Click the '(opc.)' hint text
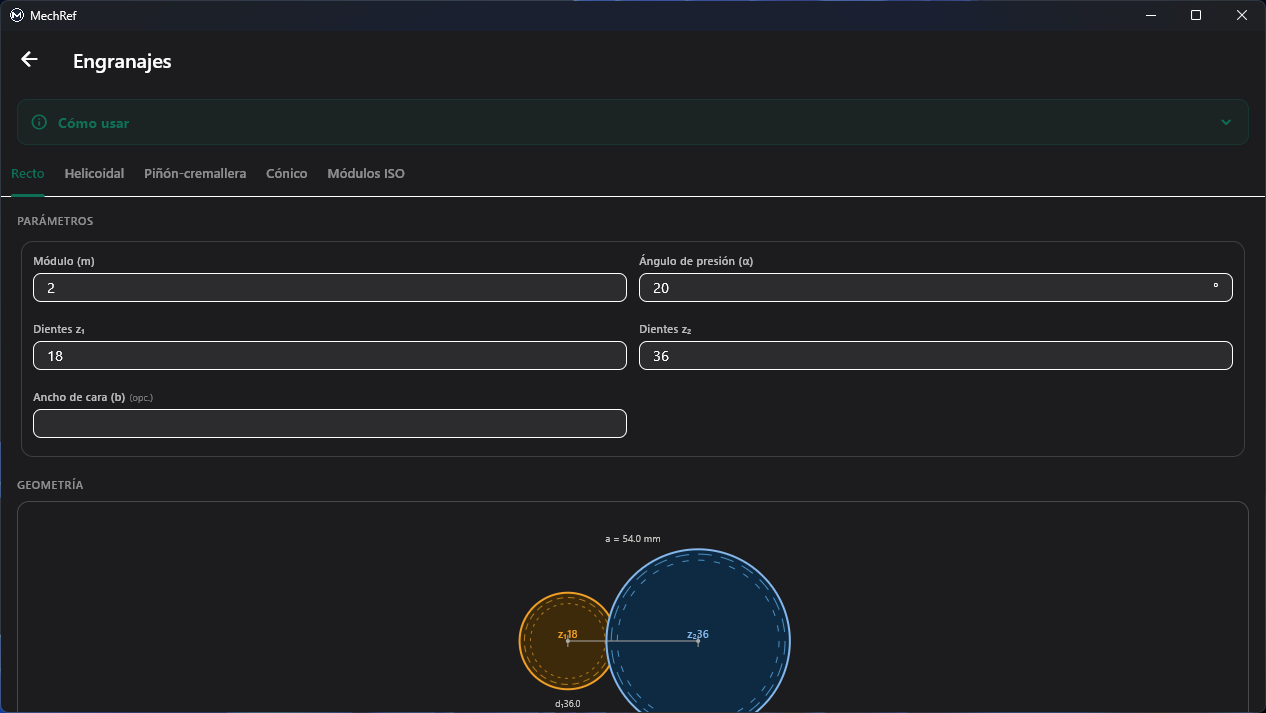 coord(141,398)
